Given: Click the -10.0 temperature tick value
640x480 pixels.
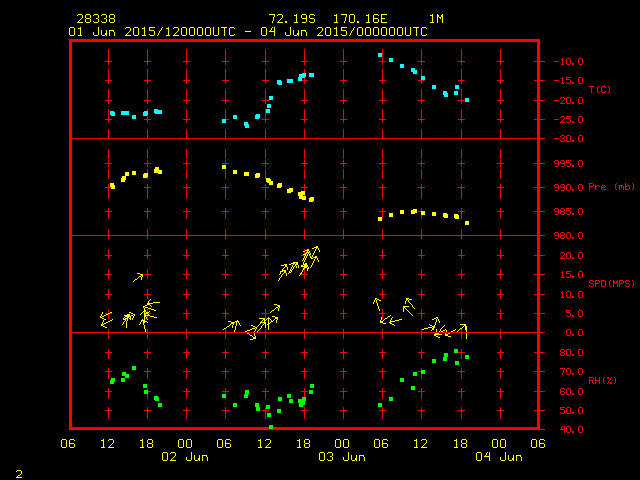Looking at the screenshot, I should [568, 62].
